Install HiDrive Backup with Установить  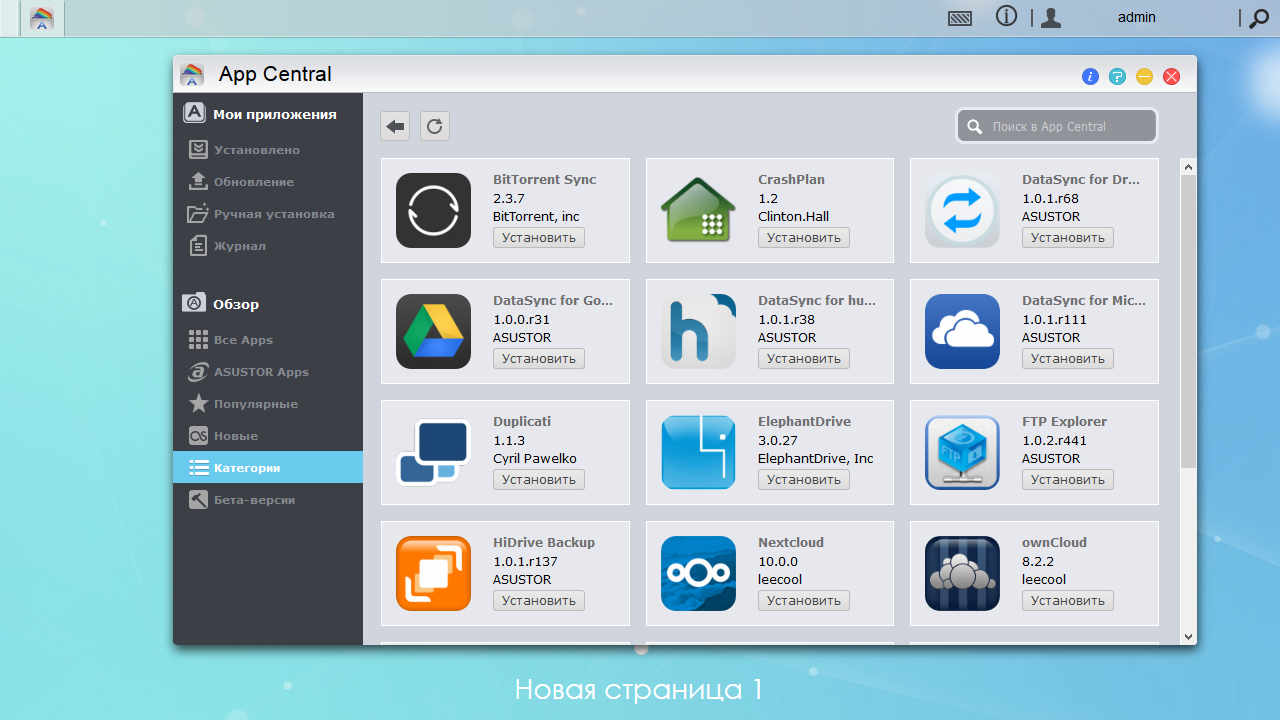click(539, 601)
